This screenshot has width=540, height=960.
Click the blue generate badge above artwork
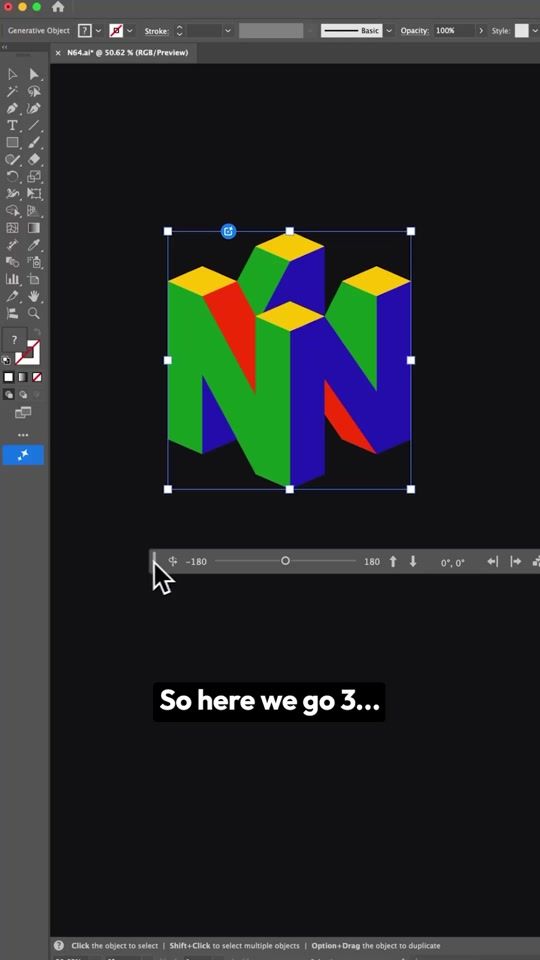[228, 231]
